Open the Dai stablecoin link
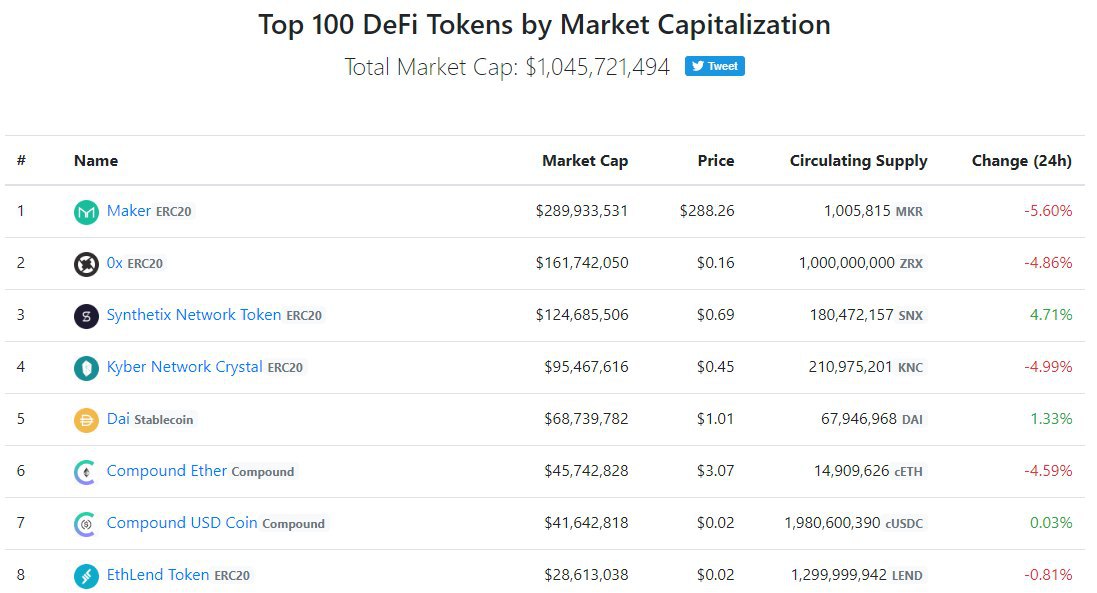The image size is (1097, 593). 118,419
